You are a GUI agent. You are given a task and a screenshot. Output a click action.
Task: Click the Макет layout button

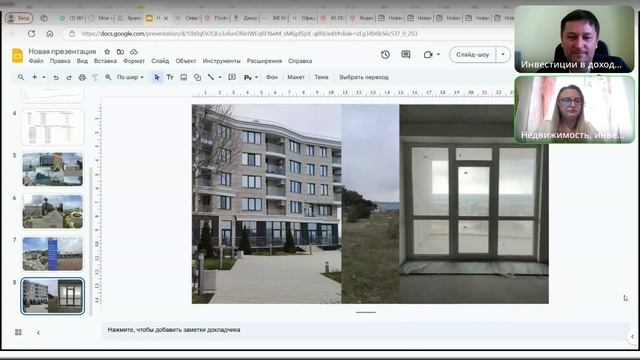pyautogui.click(x=296, y=77)
